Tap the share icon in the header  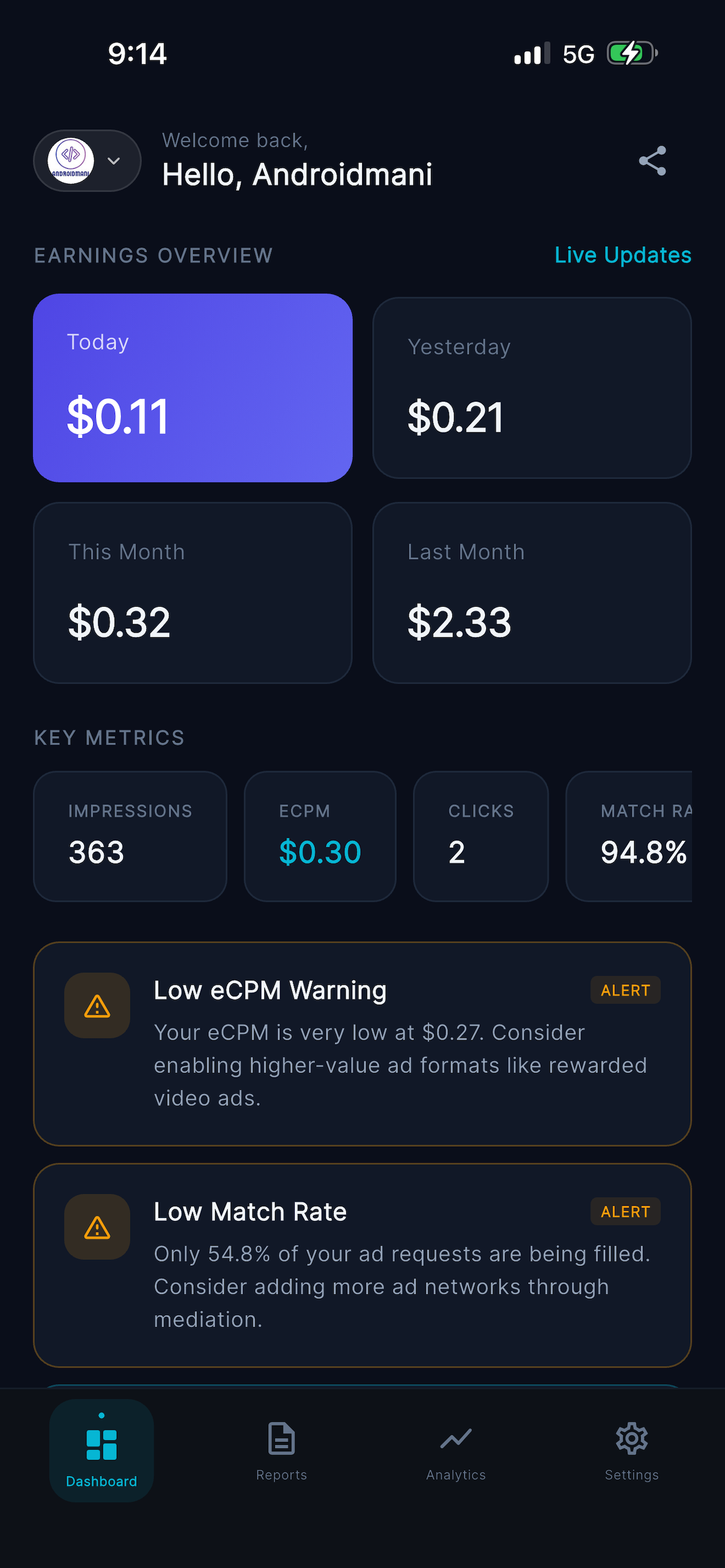click(652, 161)
